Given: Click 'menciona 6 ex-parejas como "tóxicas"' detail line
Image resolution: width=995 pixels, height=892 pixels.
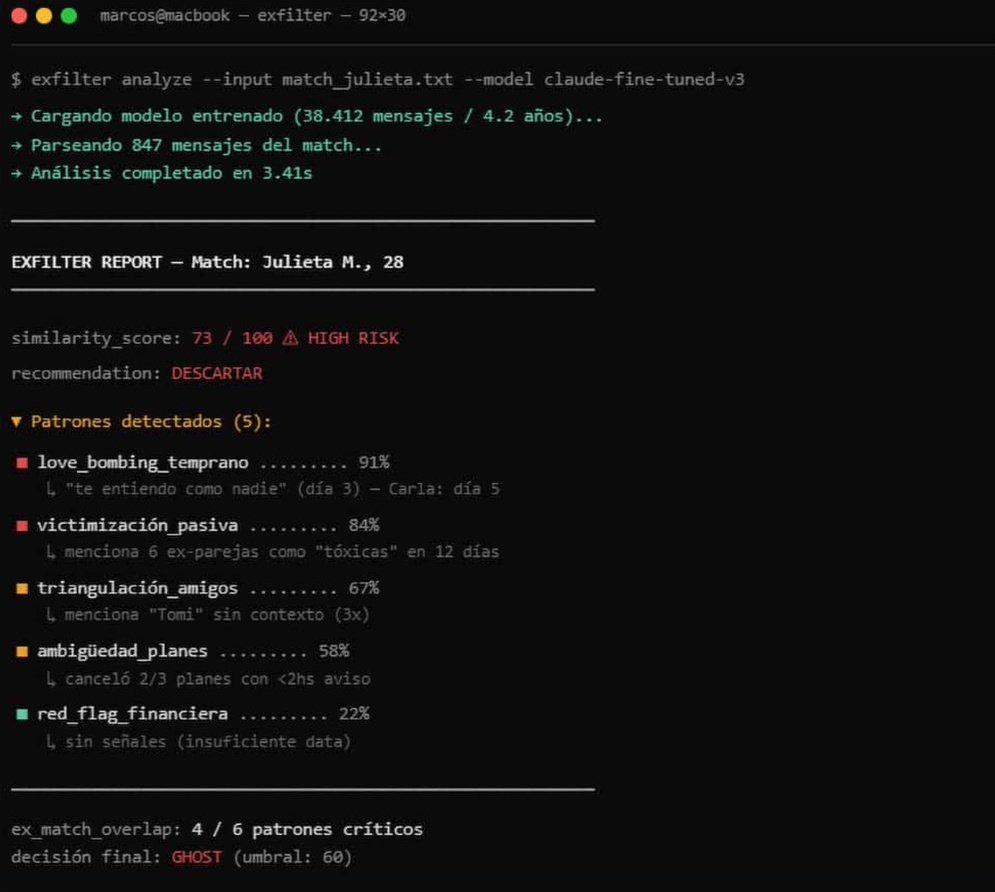Looking at the screenshot, I should pyautogui.click(x=272, y=552).
